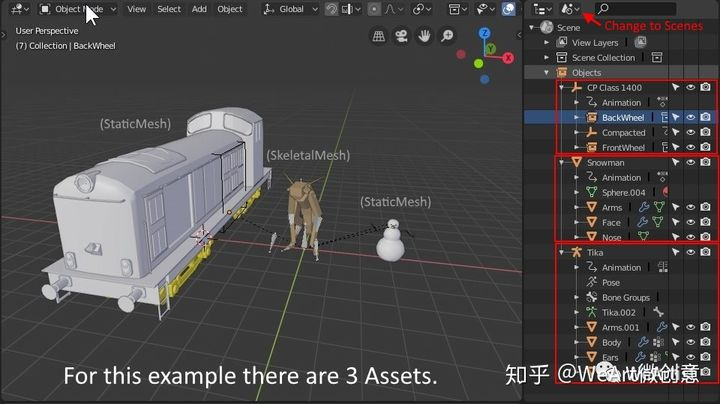The height and width of the screenshot is (404, 720).
Task: Click the Body vertex groups icon
Action: pyautogui.click(x=658, y=342)
